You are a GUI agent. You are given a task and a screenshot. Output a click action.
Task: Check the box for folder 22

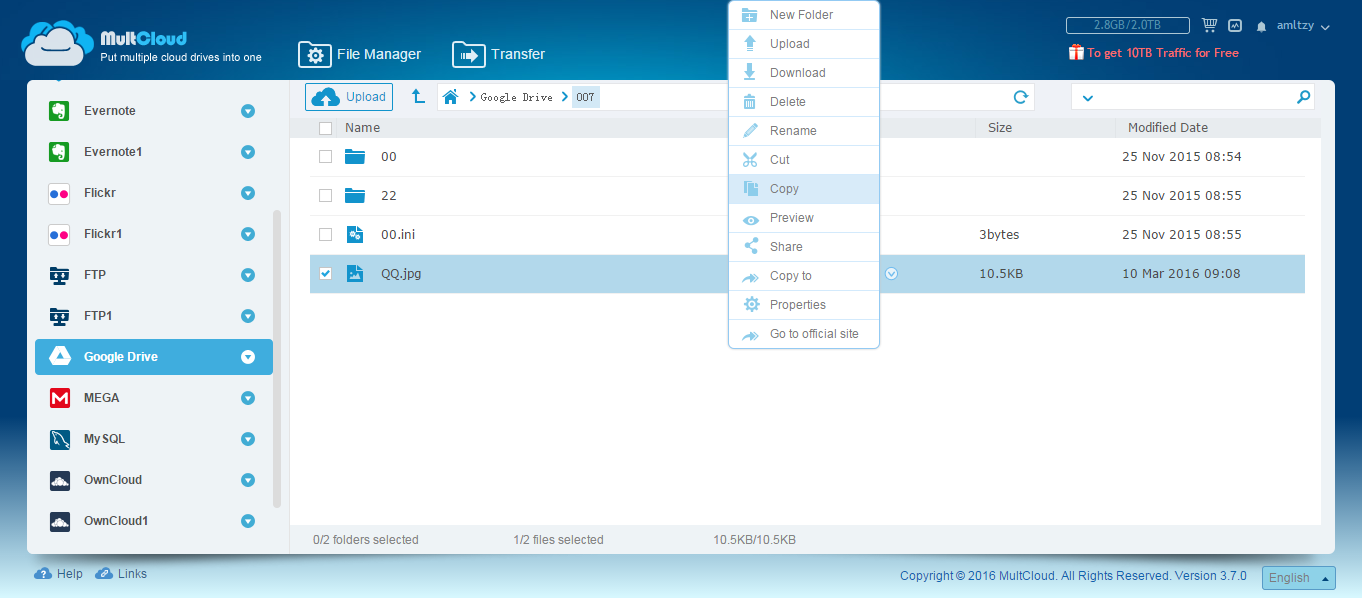[325, 196]
